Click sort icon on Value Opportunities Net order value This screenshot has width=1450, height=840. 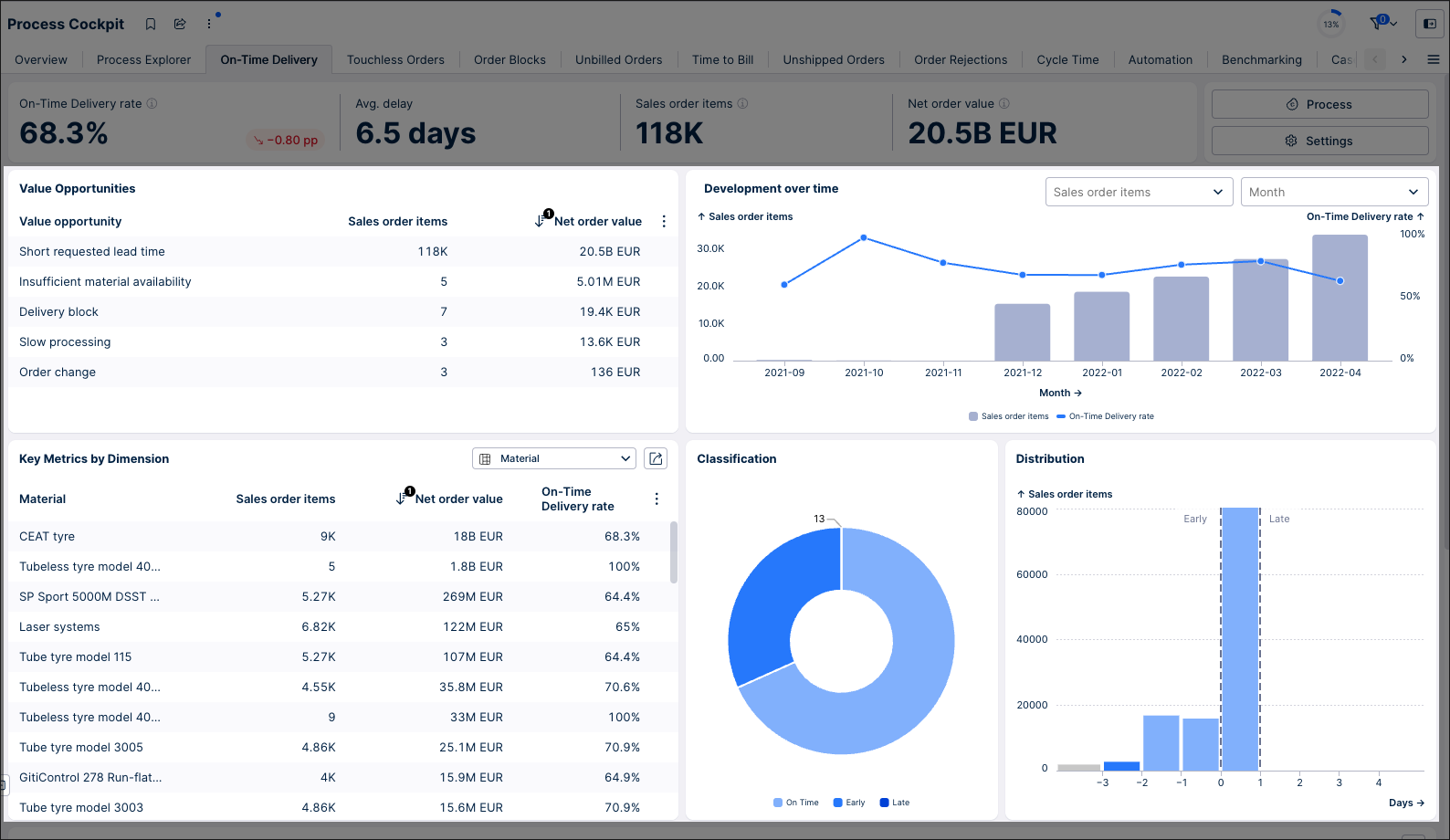(541, 220)
